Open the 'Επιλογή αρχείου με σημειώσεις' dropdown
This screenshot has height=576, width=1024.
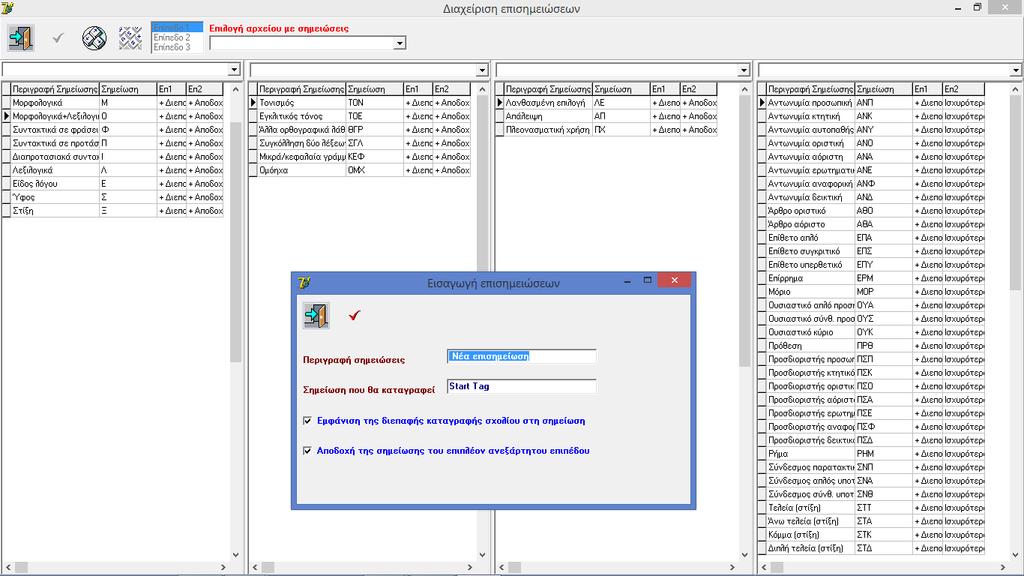399,43
